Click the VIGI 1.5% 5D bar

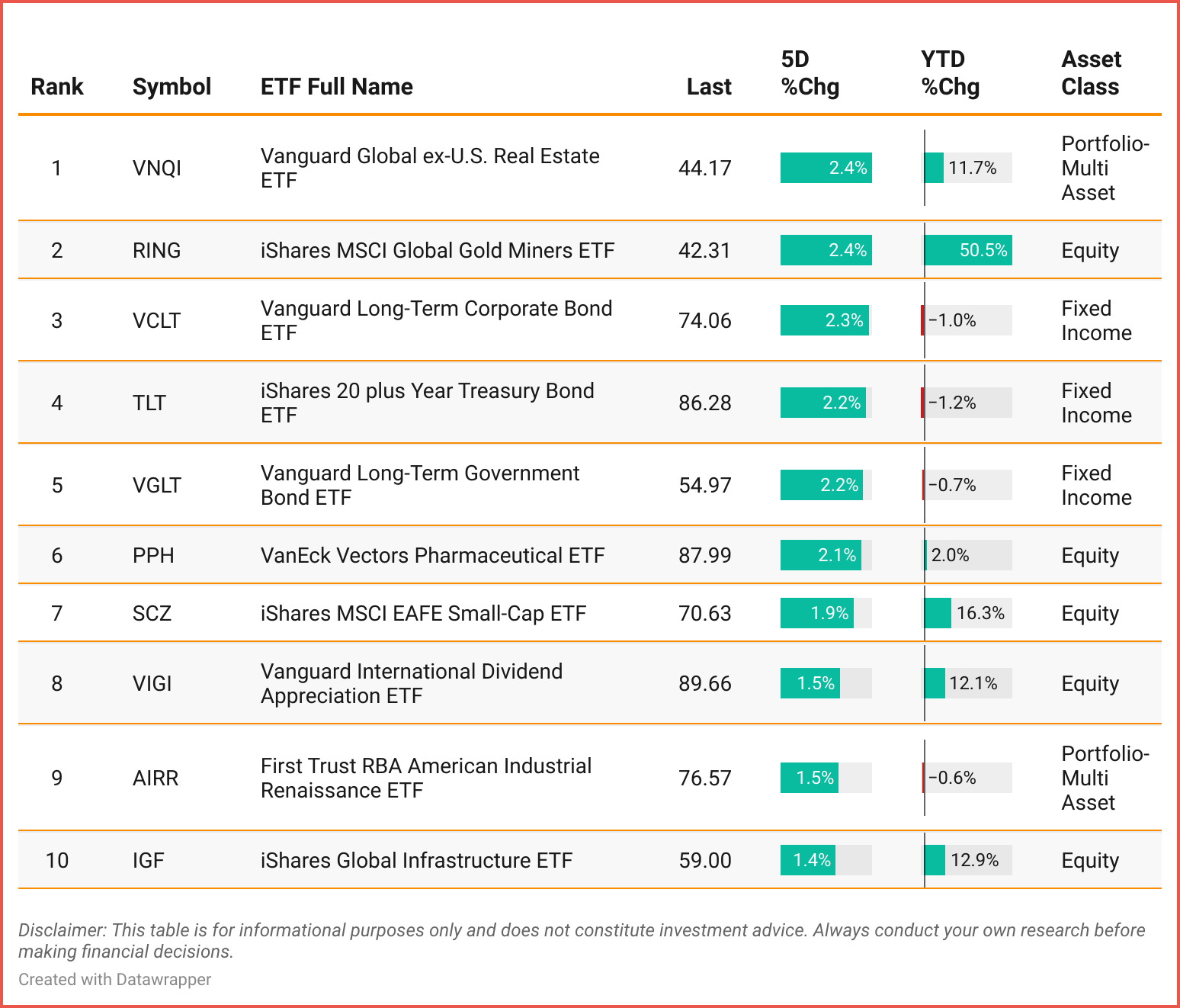[x=810, y=683]
